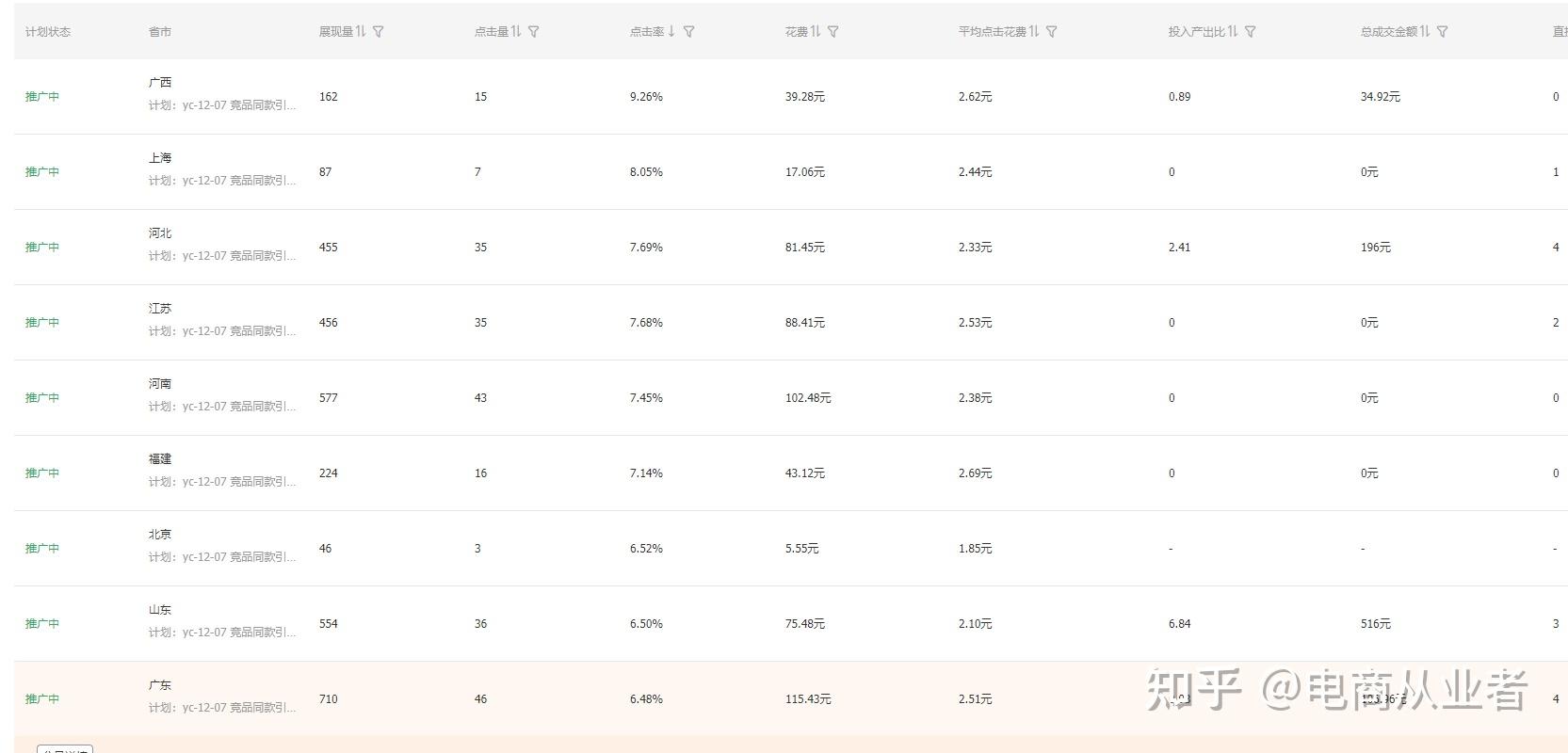Open the filter for 平均点击花费
This screenshot has height=753, width=1568.
tap(1052, 32)
